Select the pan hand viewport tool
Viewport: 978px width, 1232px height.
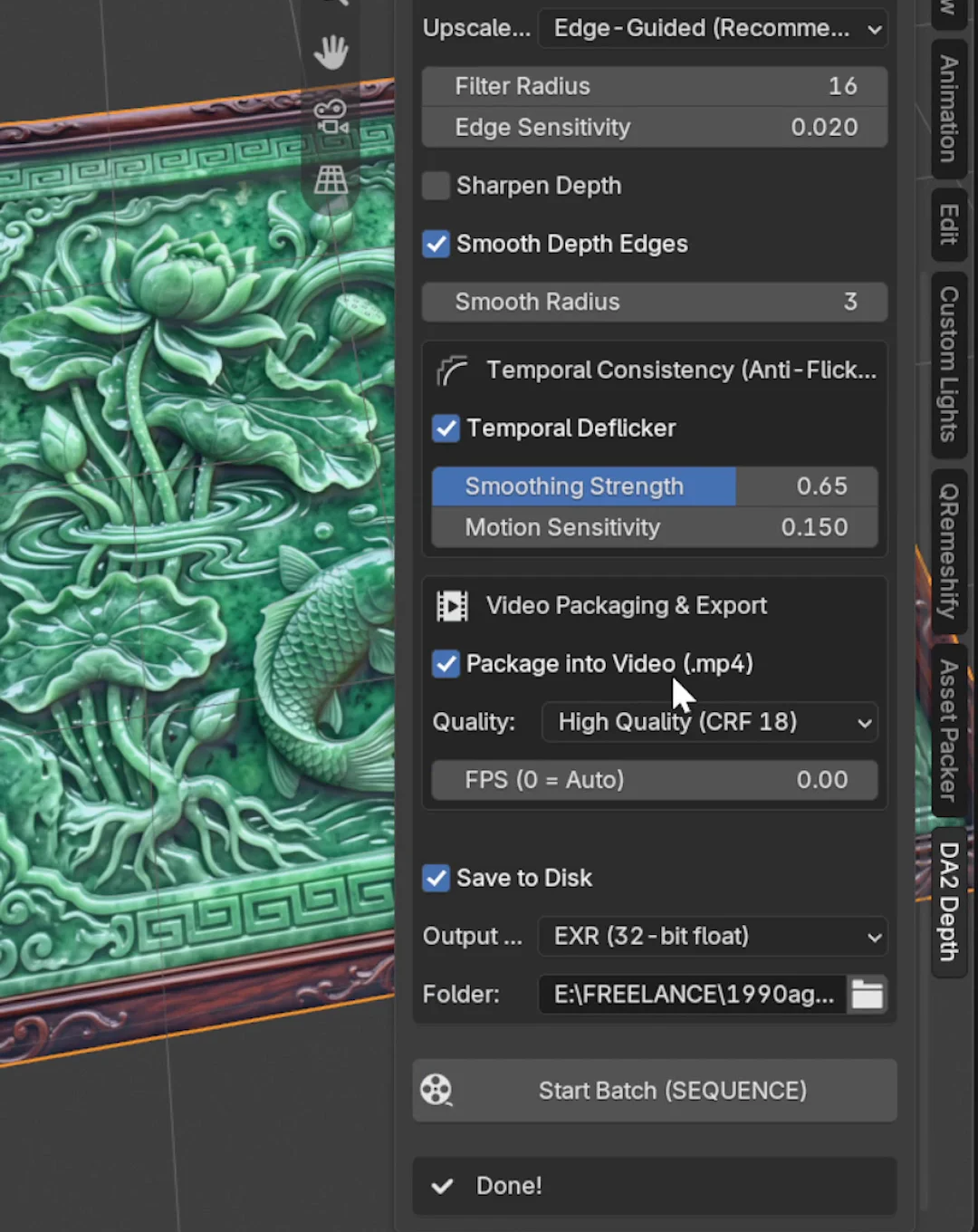pos(331,53)
